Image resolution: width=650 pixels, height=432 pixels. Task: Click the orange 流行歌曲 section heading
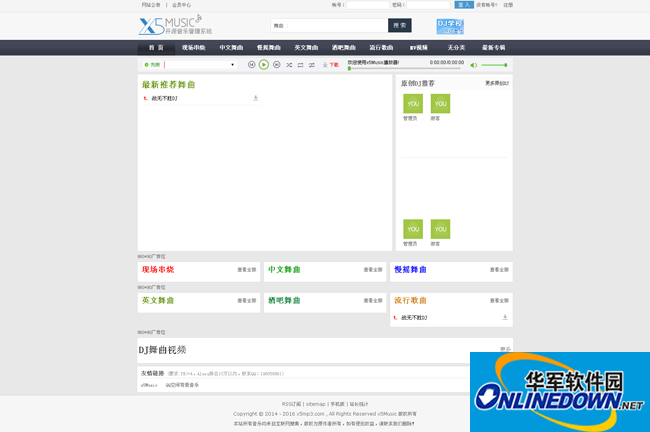410,301
